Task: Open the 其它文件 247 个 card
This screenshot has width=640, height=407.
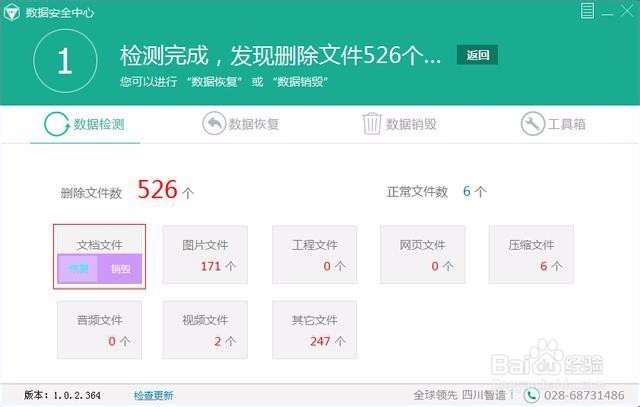Action: point(314,330)
